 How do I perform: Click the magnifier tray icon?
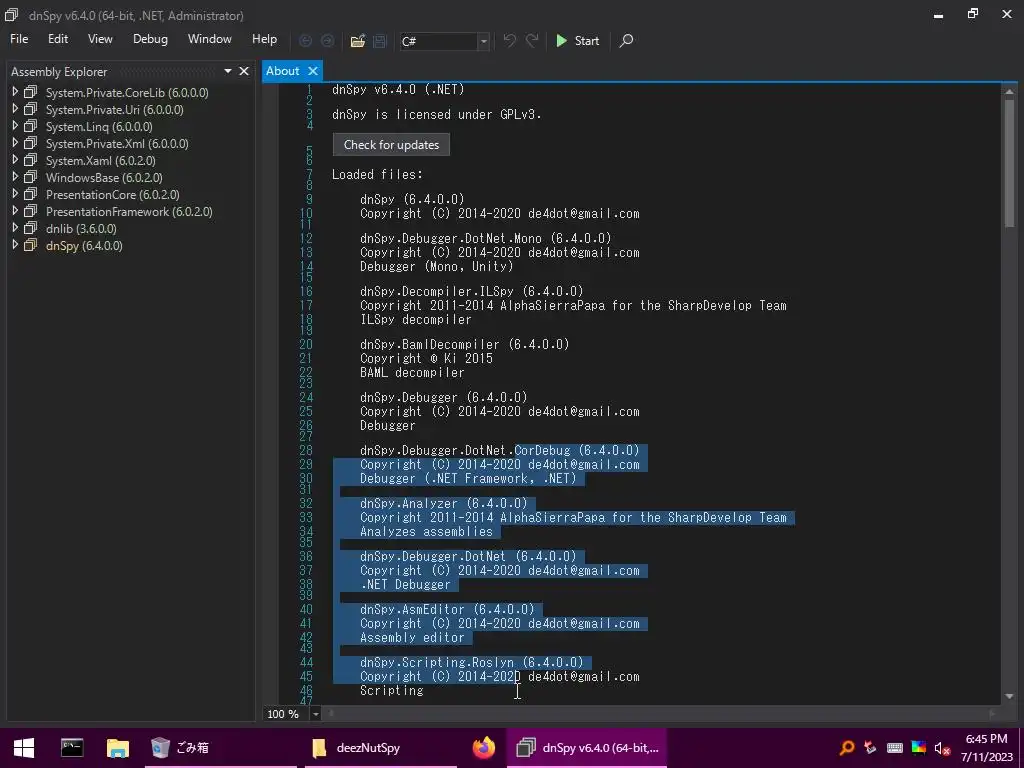pos(846,748)
